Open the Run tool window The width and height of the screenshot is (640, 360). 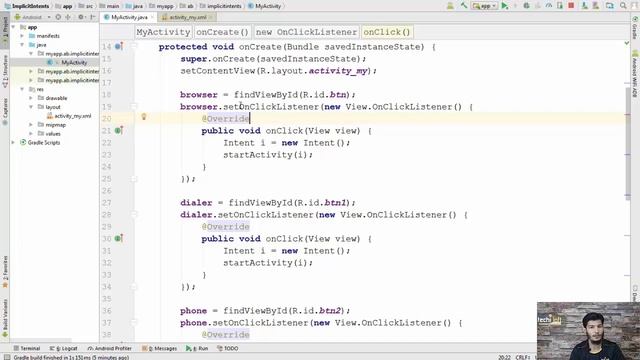(197, 348)
